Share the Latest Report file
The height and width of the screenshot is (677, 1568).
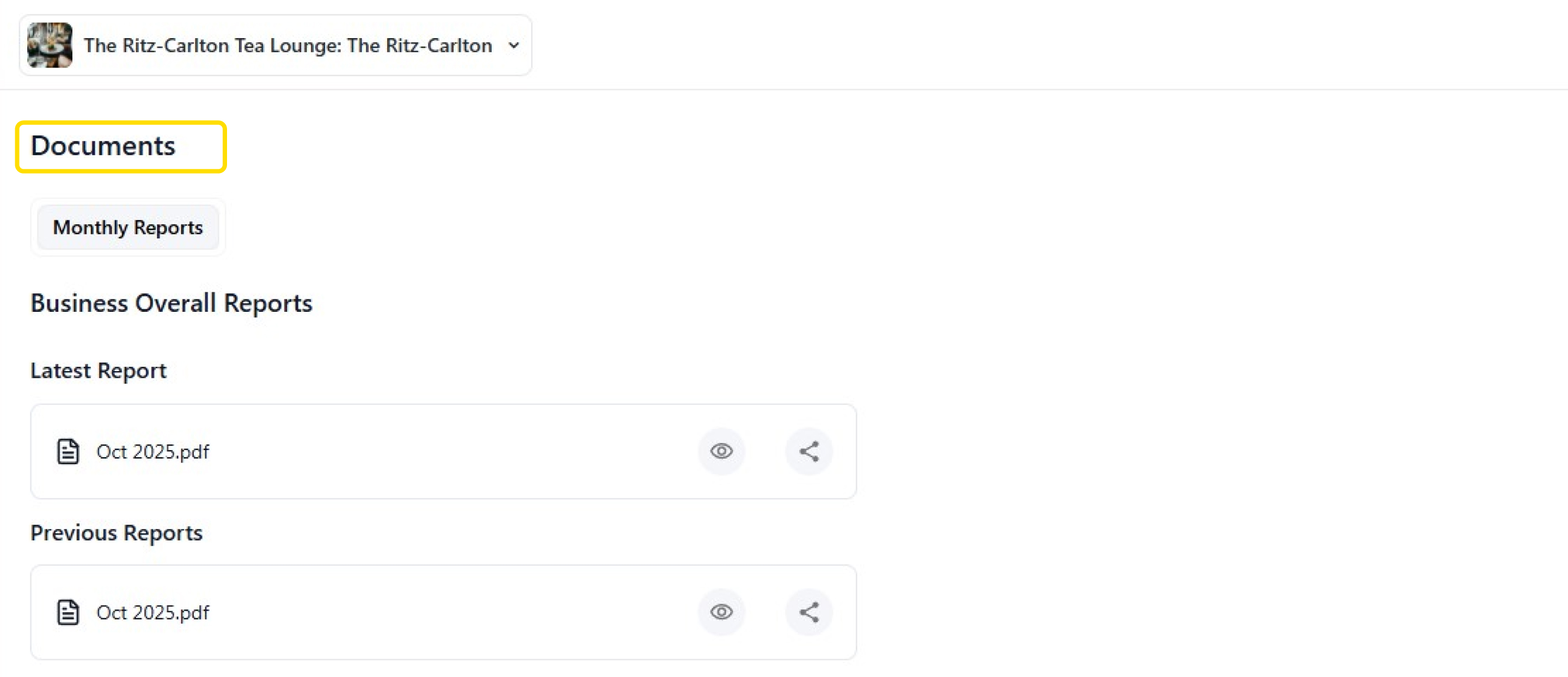point(809,451)
